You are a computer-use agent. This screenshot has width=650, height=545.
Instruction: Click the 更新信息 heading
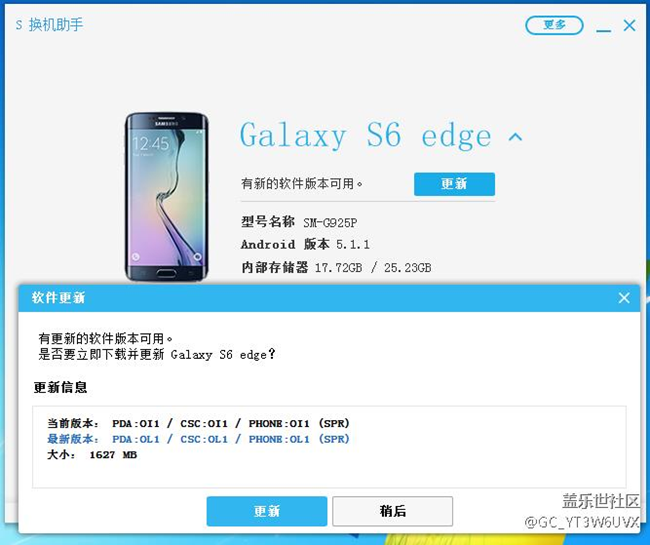click(61, 388)
